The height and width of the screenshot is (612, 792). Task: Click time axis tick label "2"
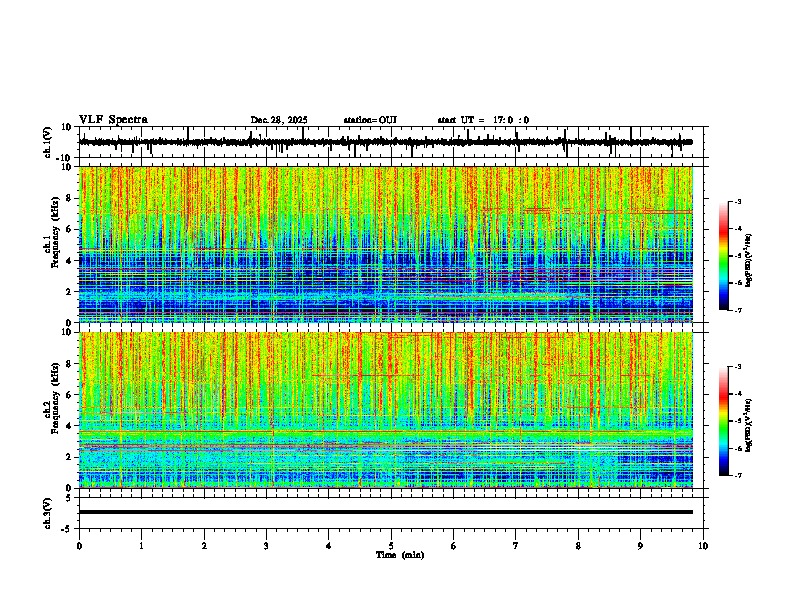[x=204, y=546]
